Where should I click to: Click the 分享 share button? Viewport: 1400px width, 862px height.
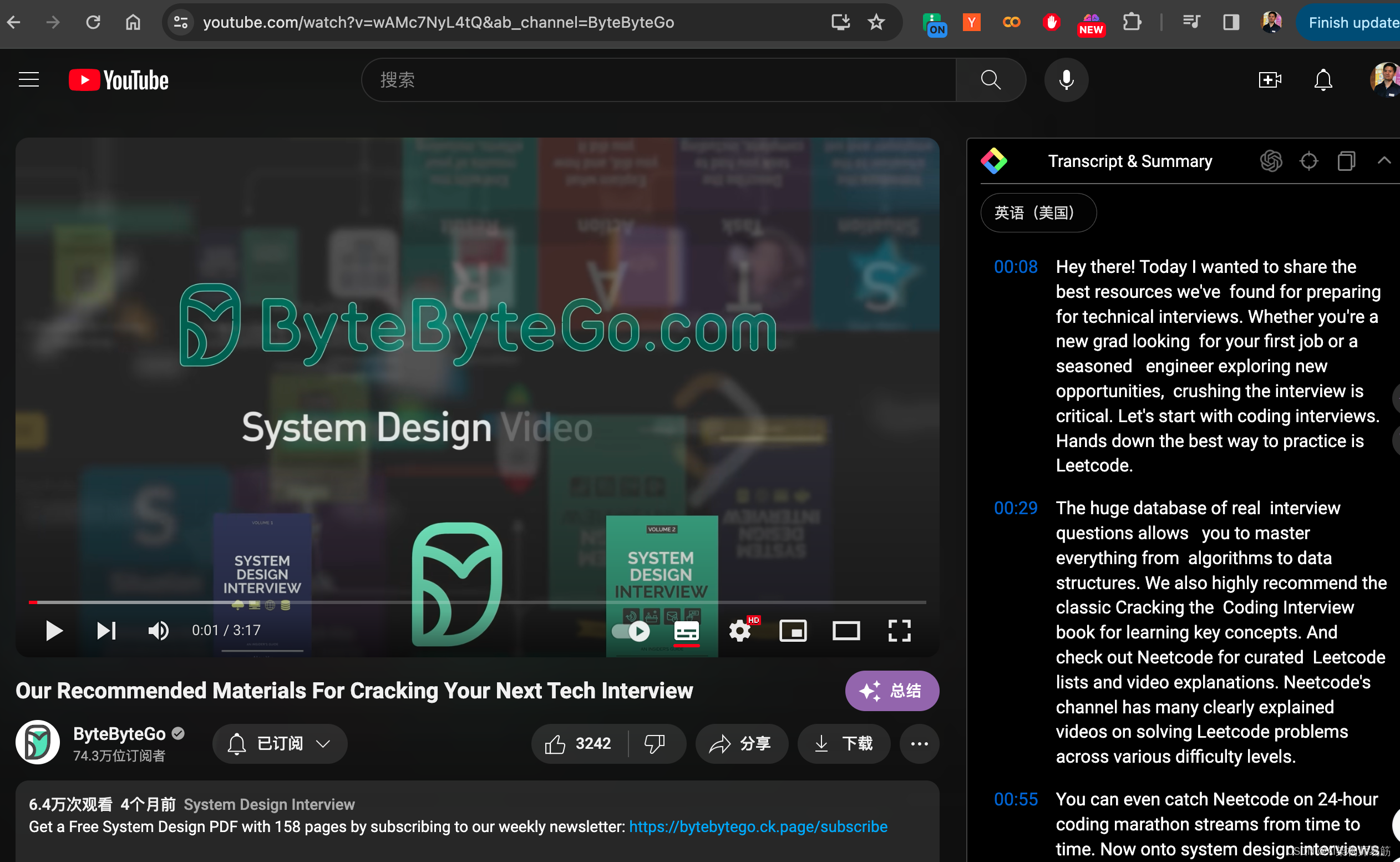pyautogui.click(x=741, y=743)
